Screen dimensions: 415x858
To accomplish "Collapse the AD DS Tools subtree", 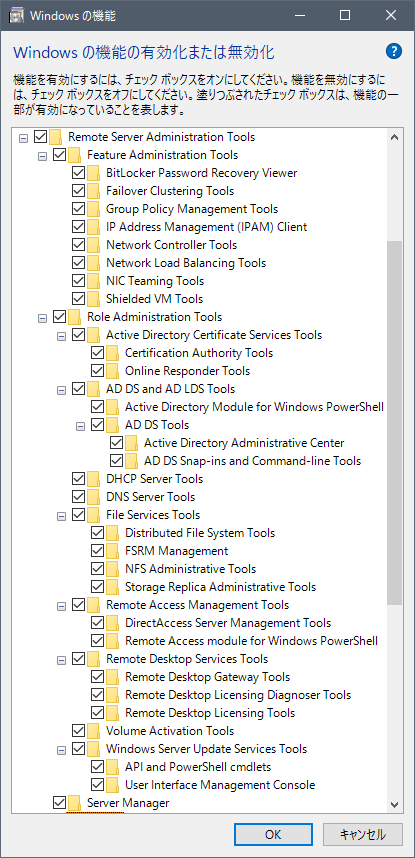I will point(80,425).
